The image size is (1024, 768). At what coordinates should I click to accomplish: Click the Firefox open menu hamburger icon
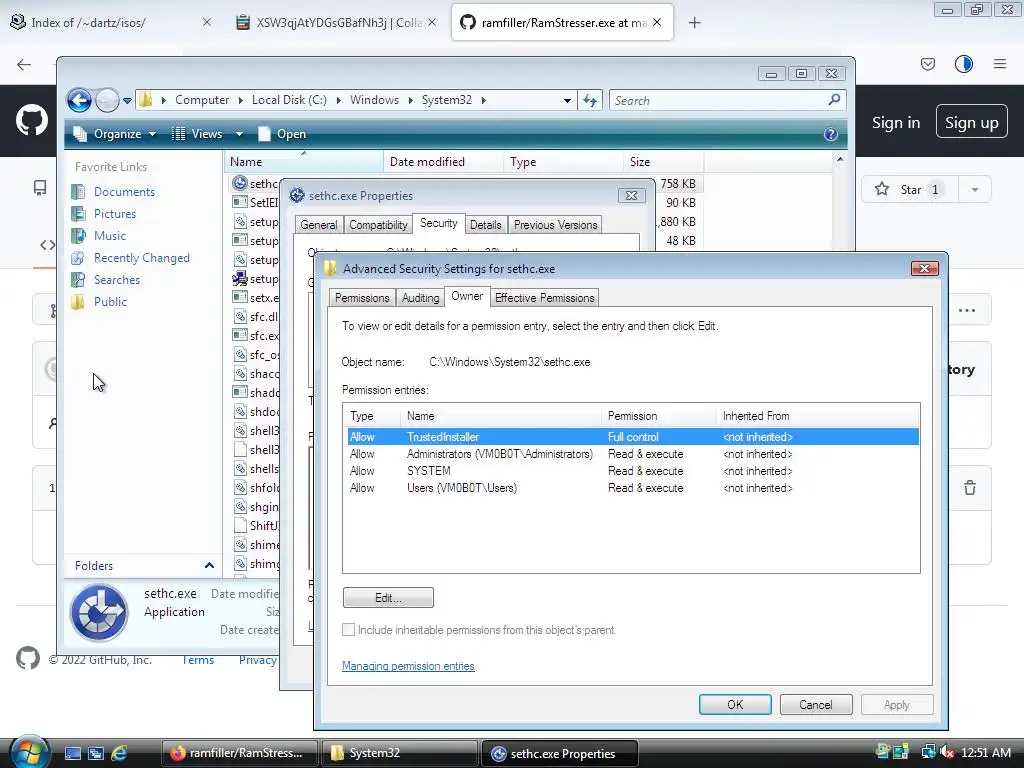tap(1000, 64)
